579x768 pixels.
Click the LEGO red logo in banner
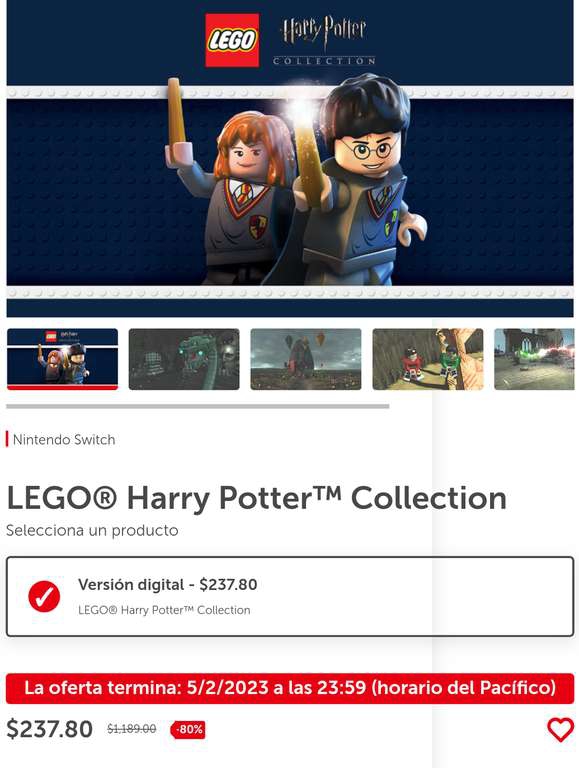click(232, 40)
